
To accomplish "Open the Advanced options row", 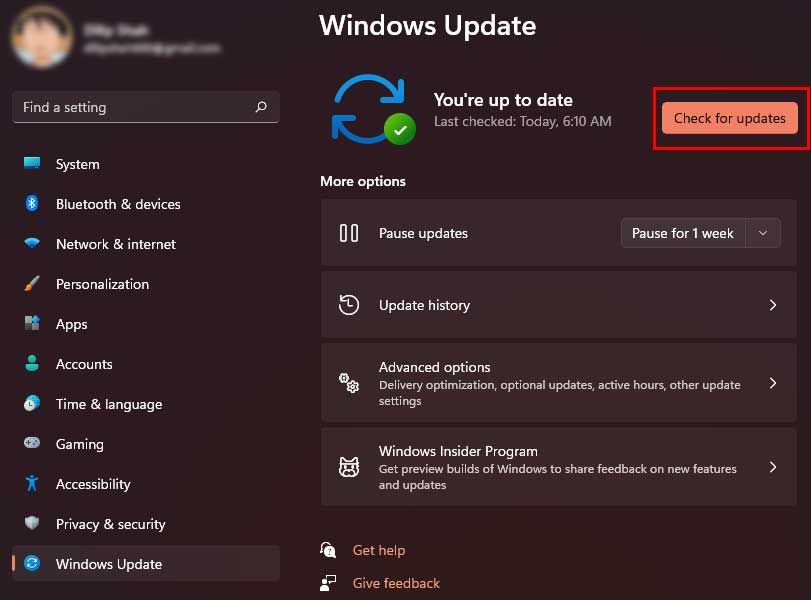I will point(559,383).
